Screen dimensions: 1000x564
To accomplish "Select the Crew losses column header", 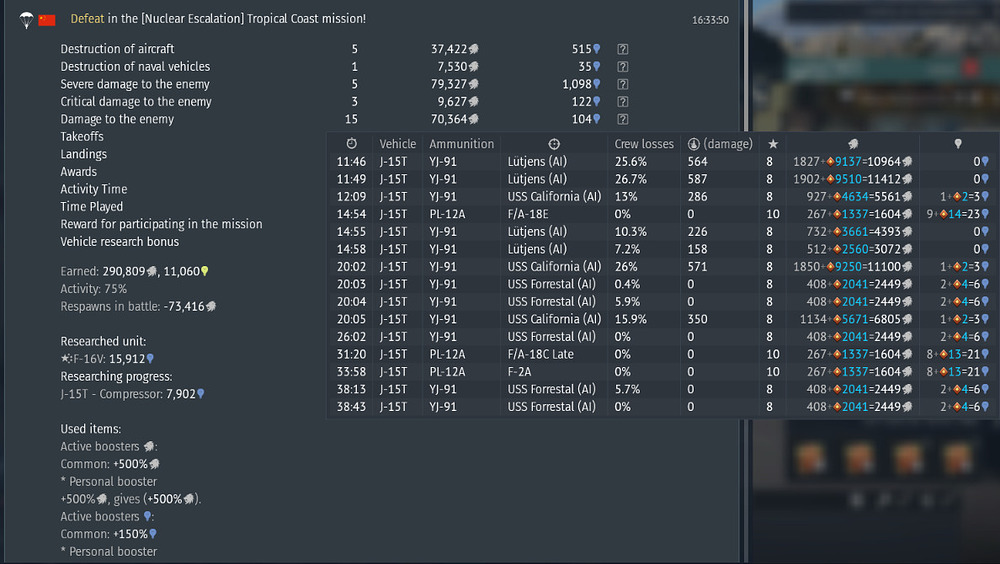I will 643,144.
